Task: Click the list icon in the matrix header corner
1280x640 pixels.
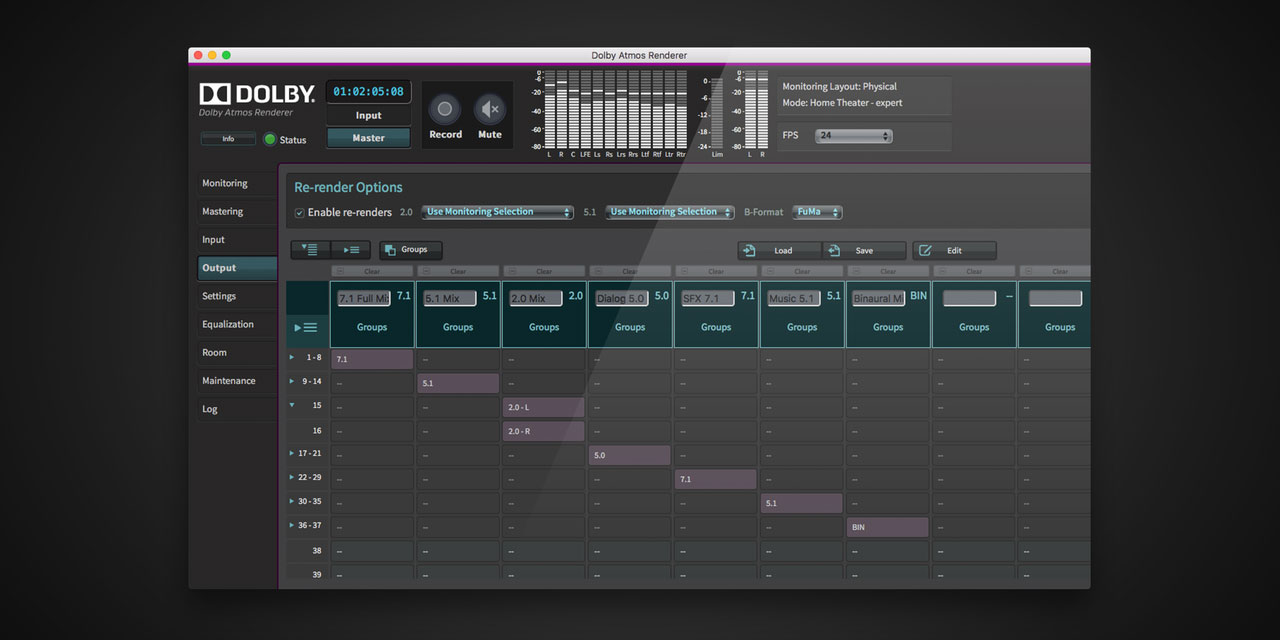Action: (306, 327)
